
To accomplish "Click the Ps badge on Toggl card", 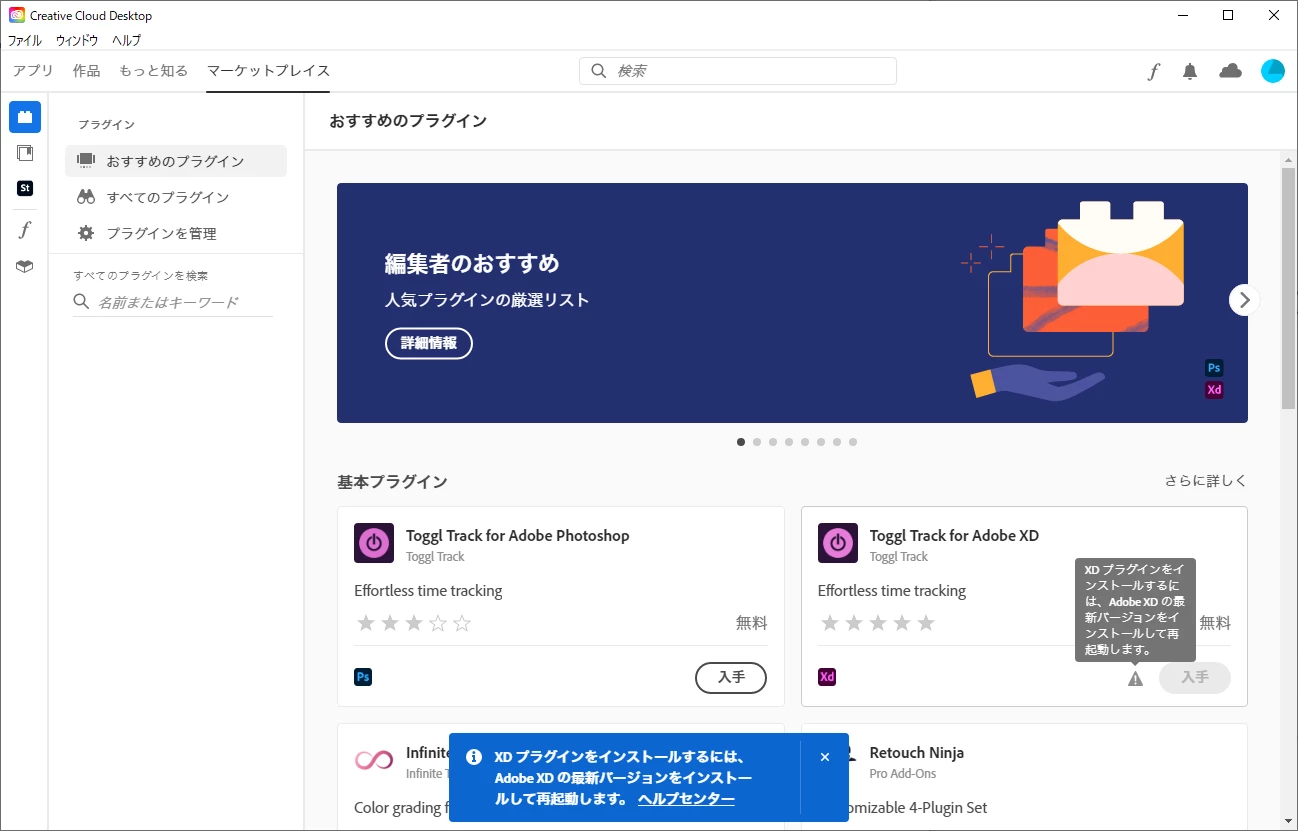I will tap(363, 677).
